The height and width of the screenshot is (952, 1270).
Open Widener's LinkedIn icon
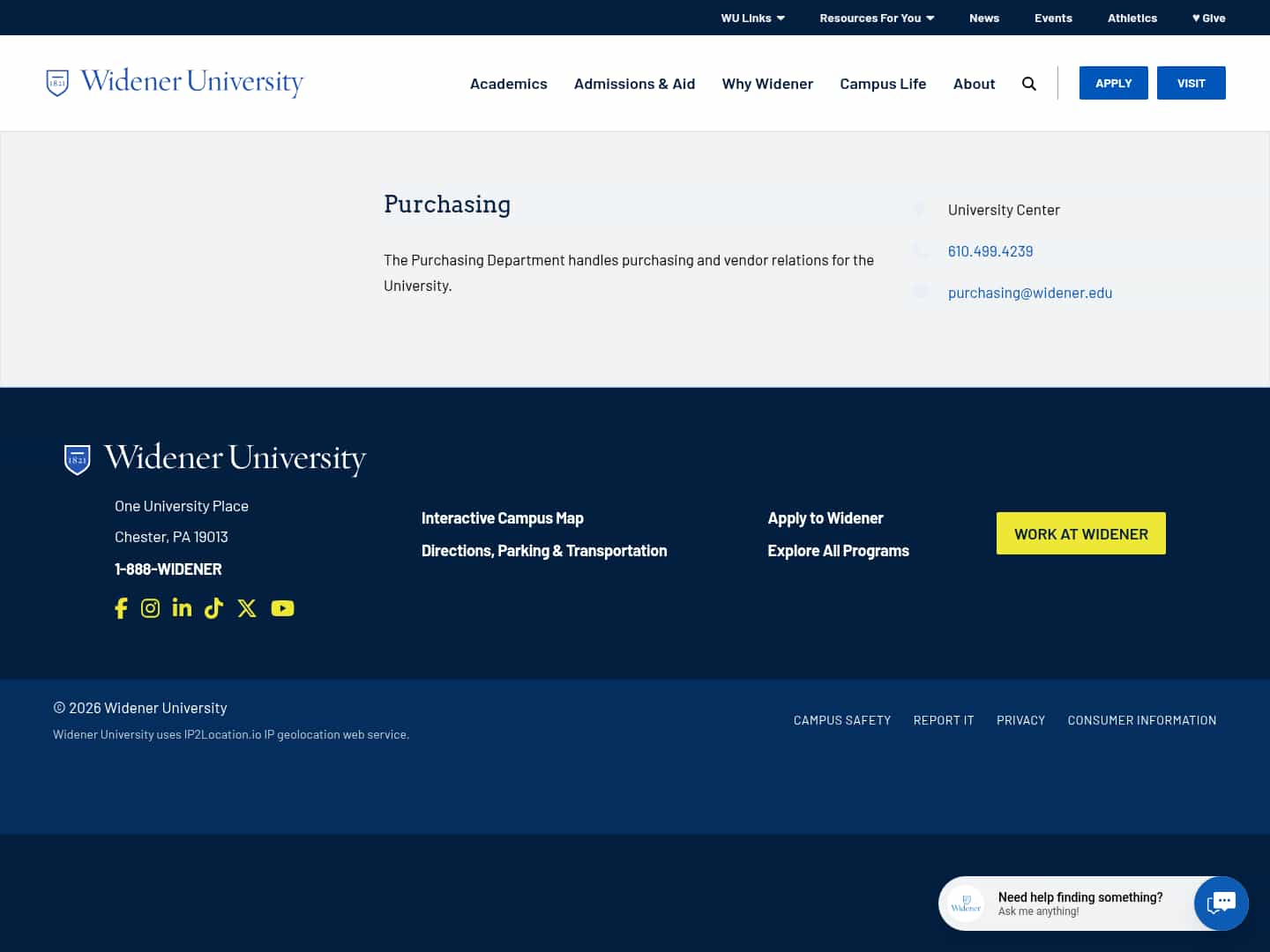pyautogui.click(x=182, y=608)
